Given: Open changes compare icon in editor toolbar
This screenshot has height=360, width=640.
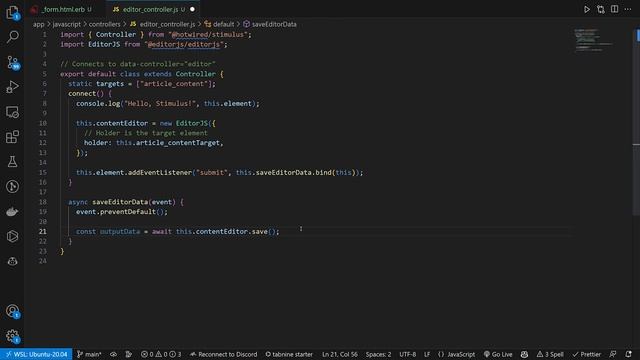Looking at the screenshot, I should pos(600,9).
